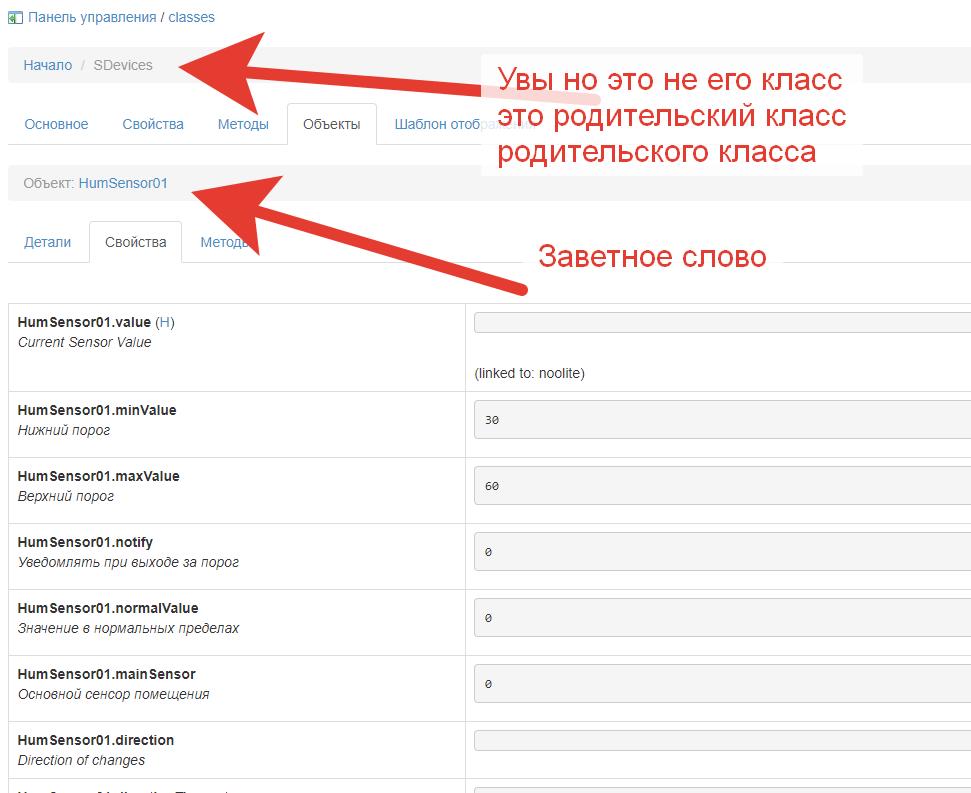The image size is (971, 793).
Task: Click the direction input field
Action: [x=722, y=740]
